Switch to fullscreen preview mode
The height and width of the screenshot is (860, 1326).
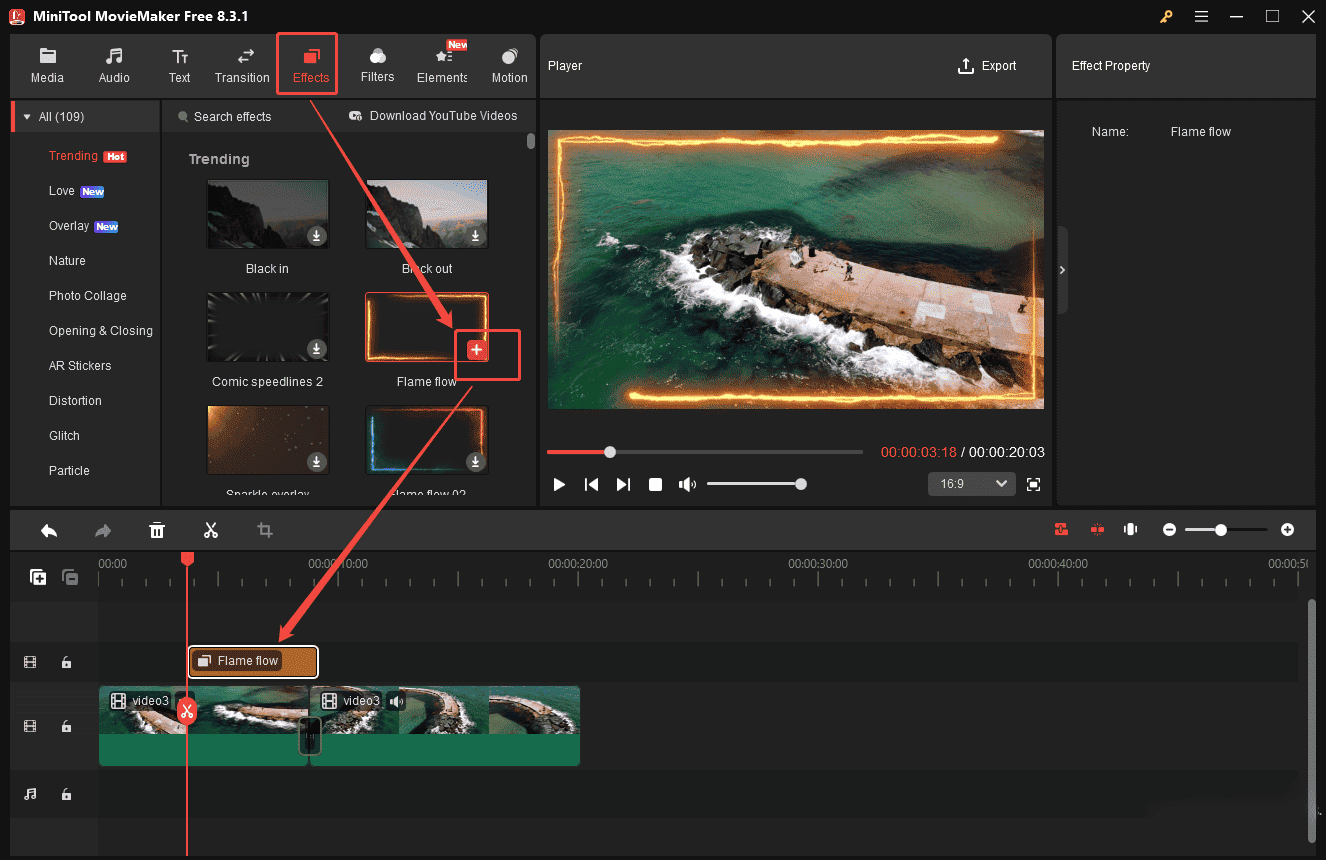click(1034, 484)
